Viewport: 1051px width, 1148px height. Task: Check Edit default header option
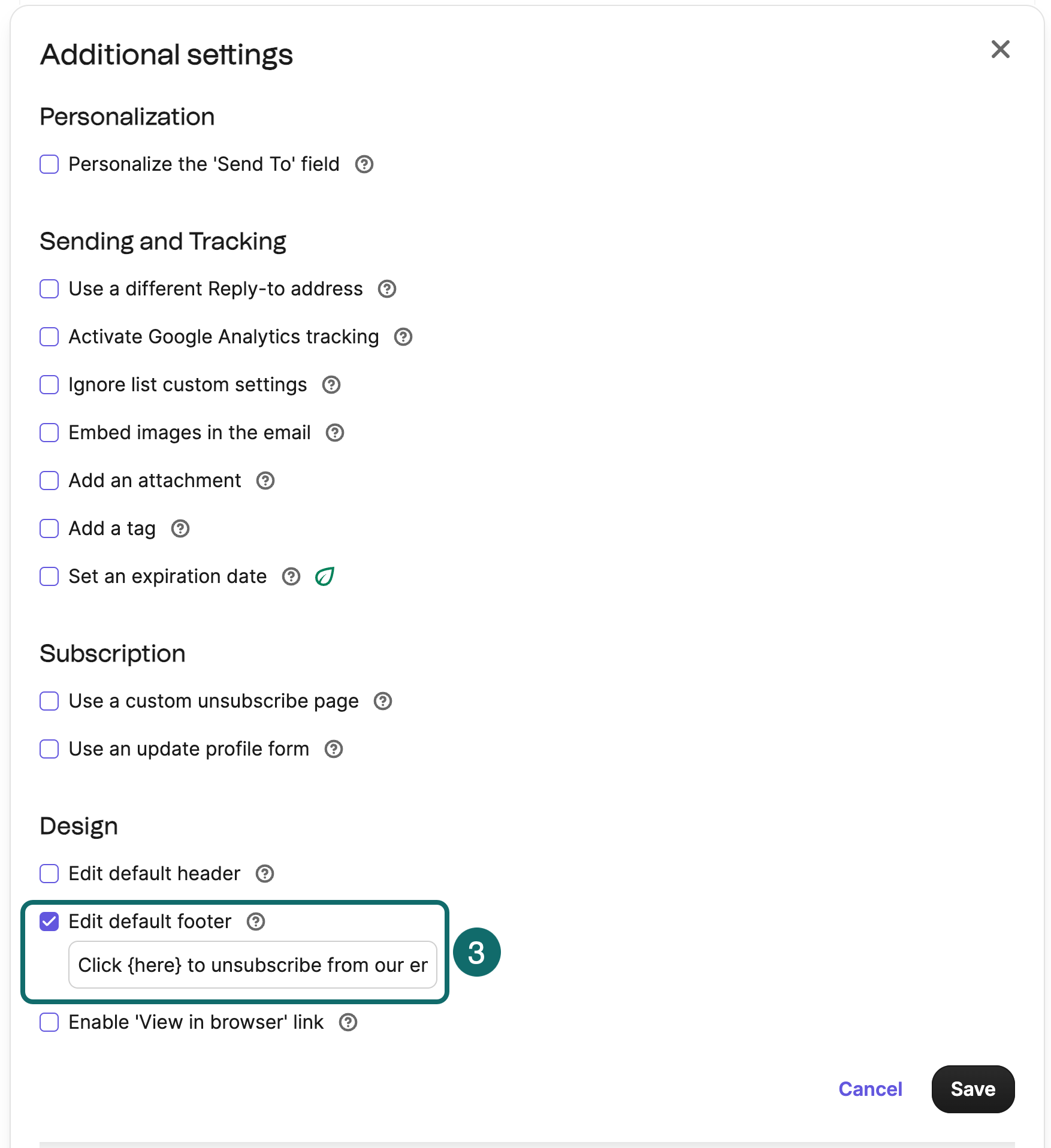pos(49,874)
